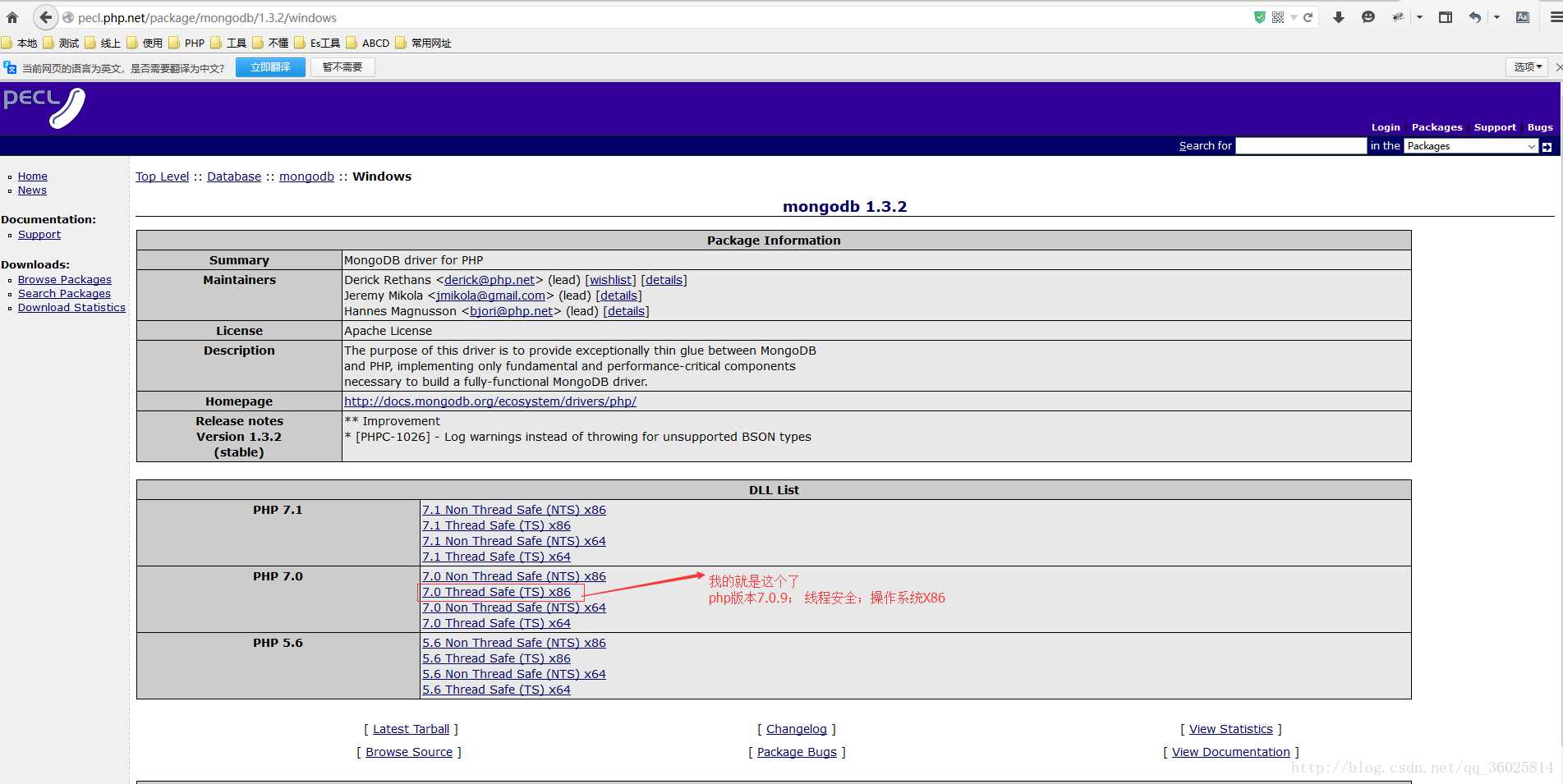Open Browse Source link
This screenshot has width=1563, height=784.
click(409, 752)
